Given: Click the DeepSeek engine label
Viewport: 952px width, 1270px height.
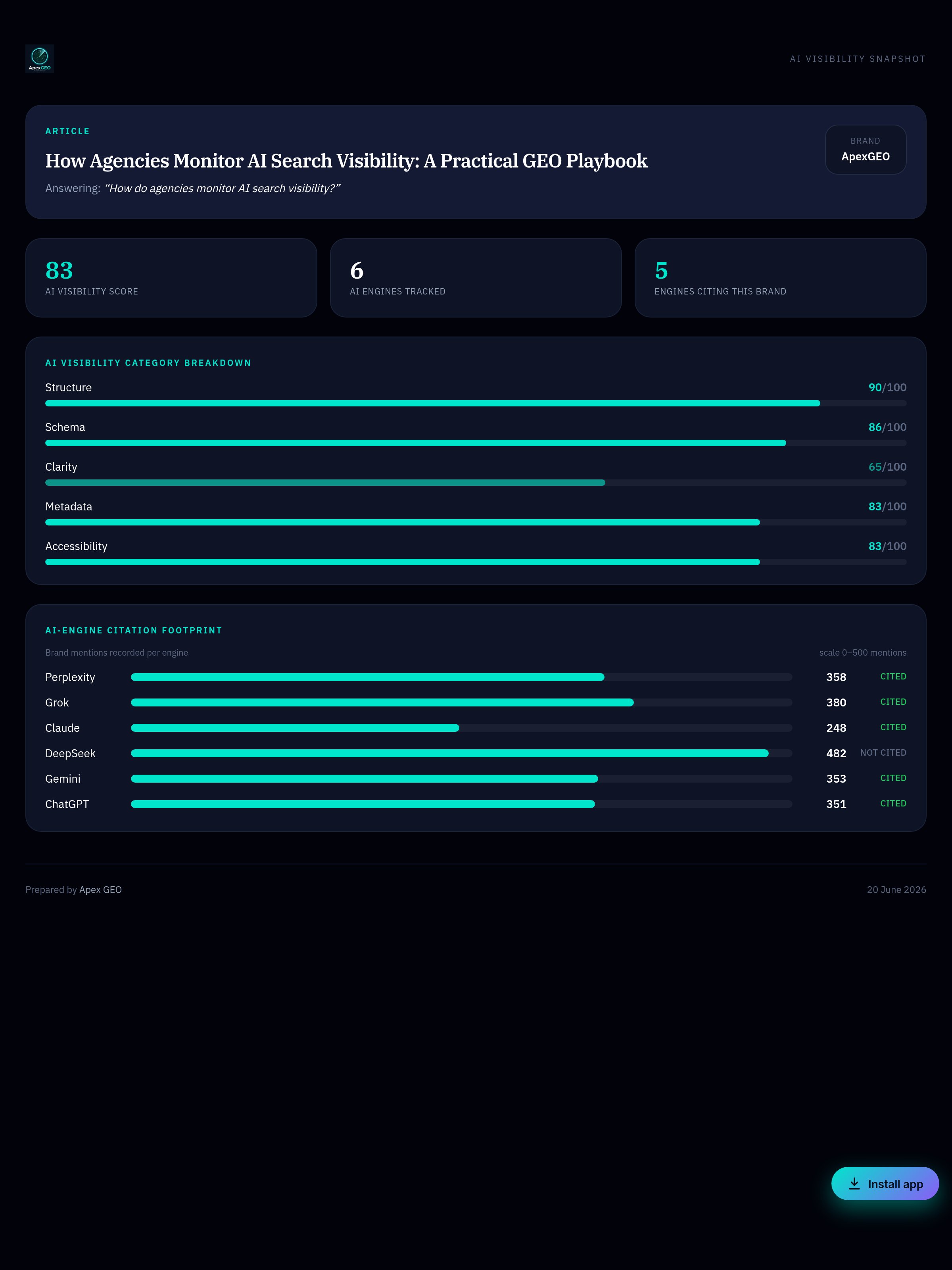Looking at the screenshot, I should 71,753.
